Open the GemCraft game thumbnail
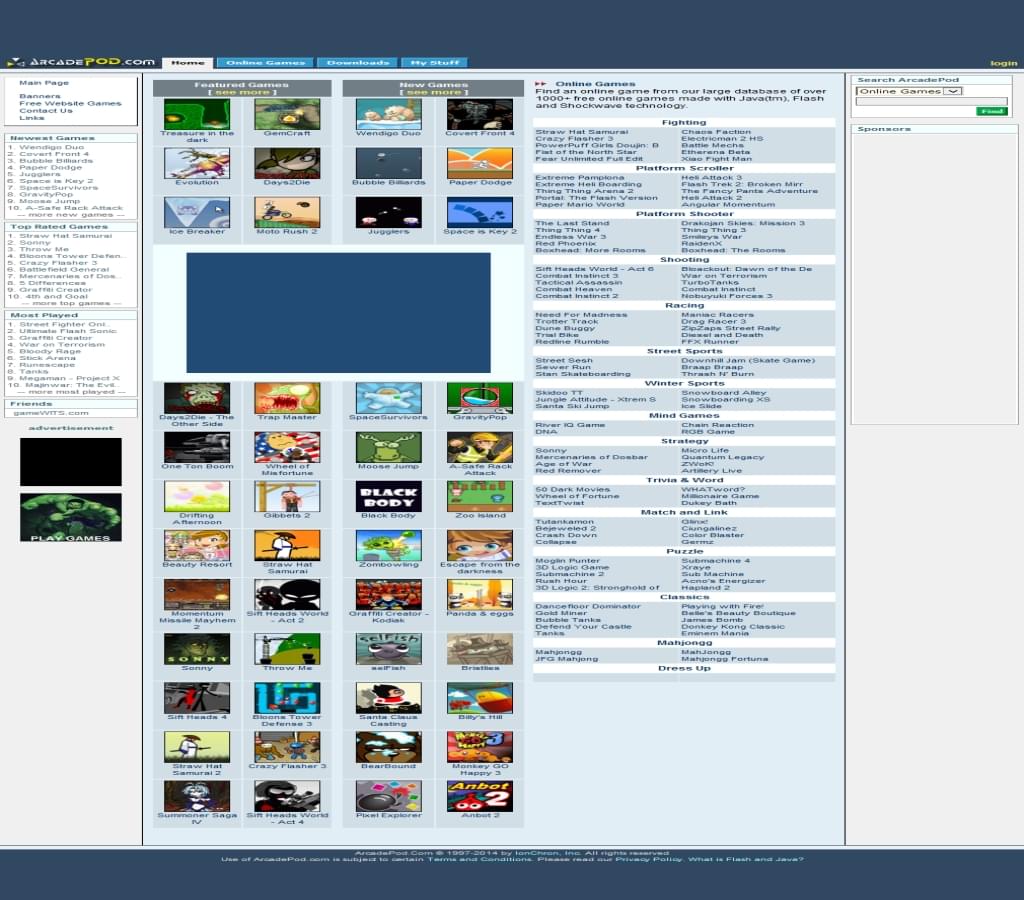Viewport: 1024px width, 900px height. click(287, 114)
